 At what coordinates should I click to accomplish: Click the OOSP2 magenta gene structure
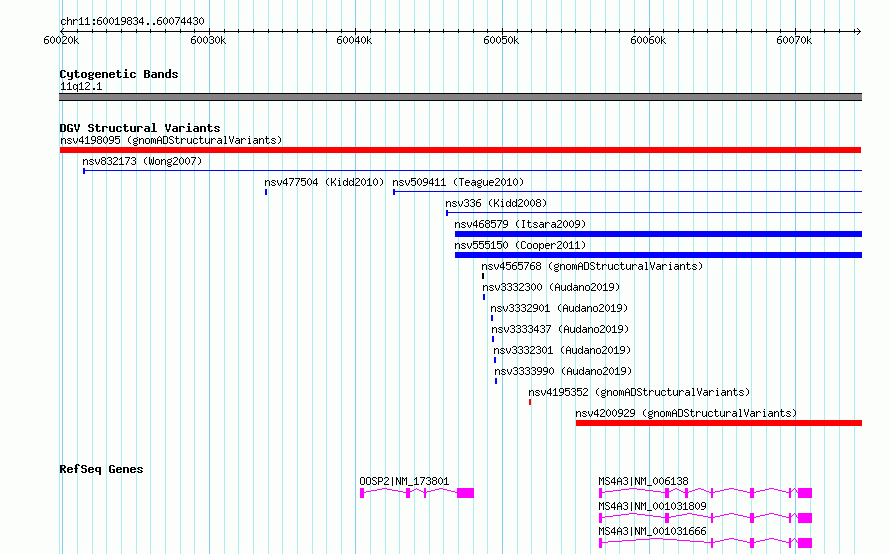click(x=417, y=493)
